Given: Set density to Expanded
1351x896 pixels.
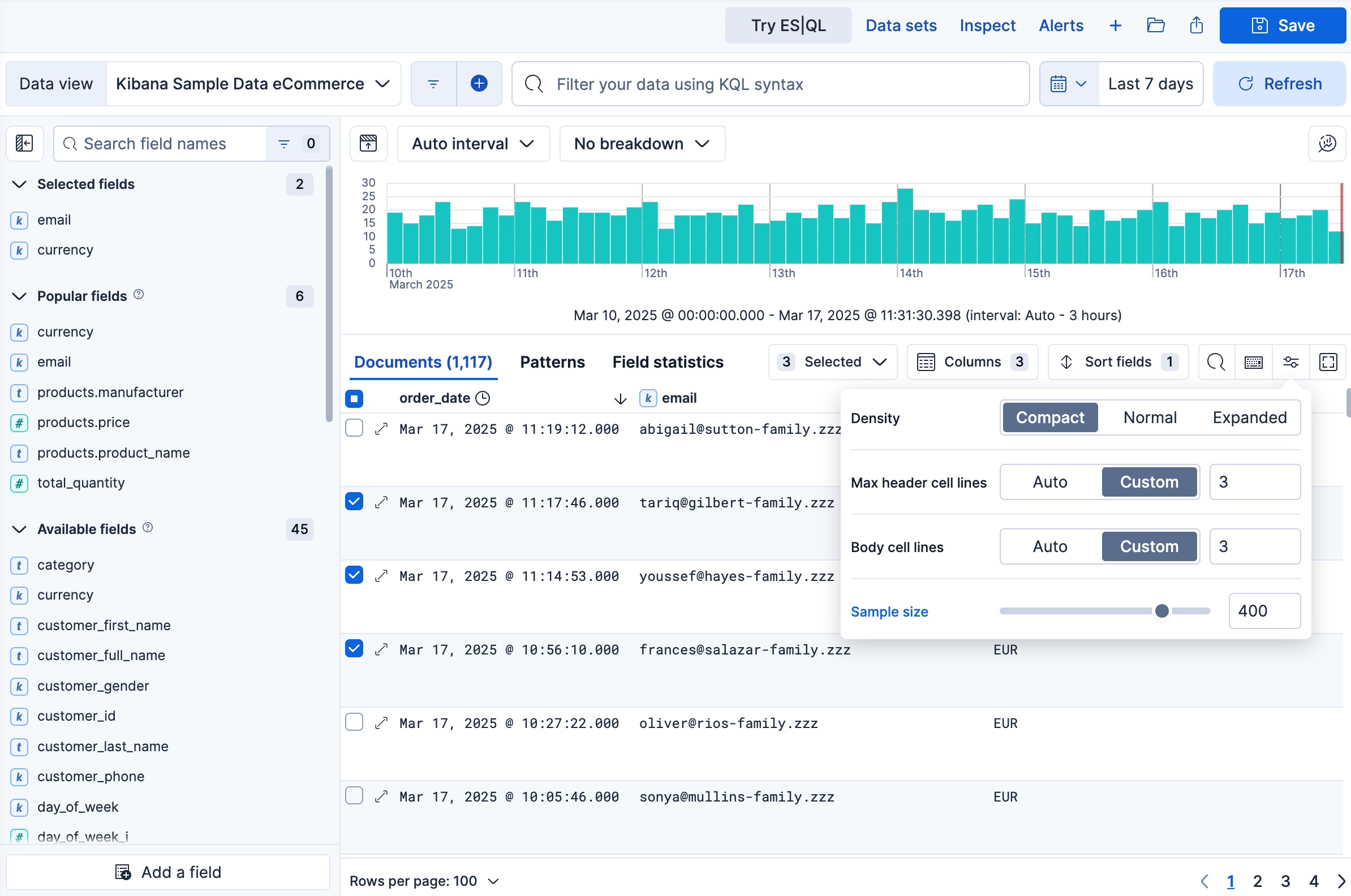Looking at the screenshot, I should pyautogui.click(x=1249, y=417).
